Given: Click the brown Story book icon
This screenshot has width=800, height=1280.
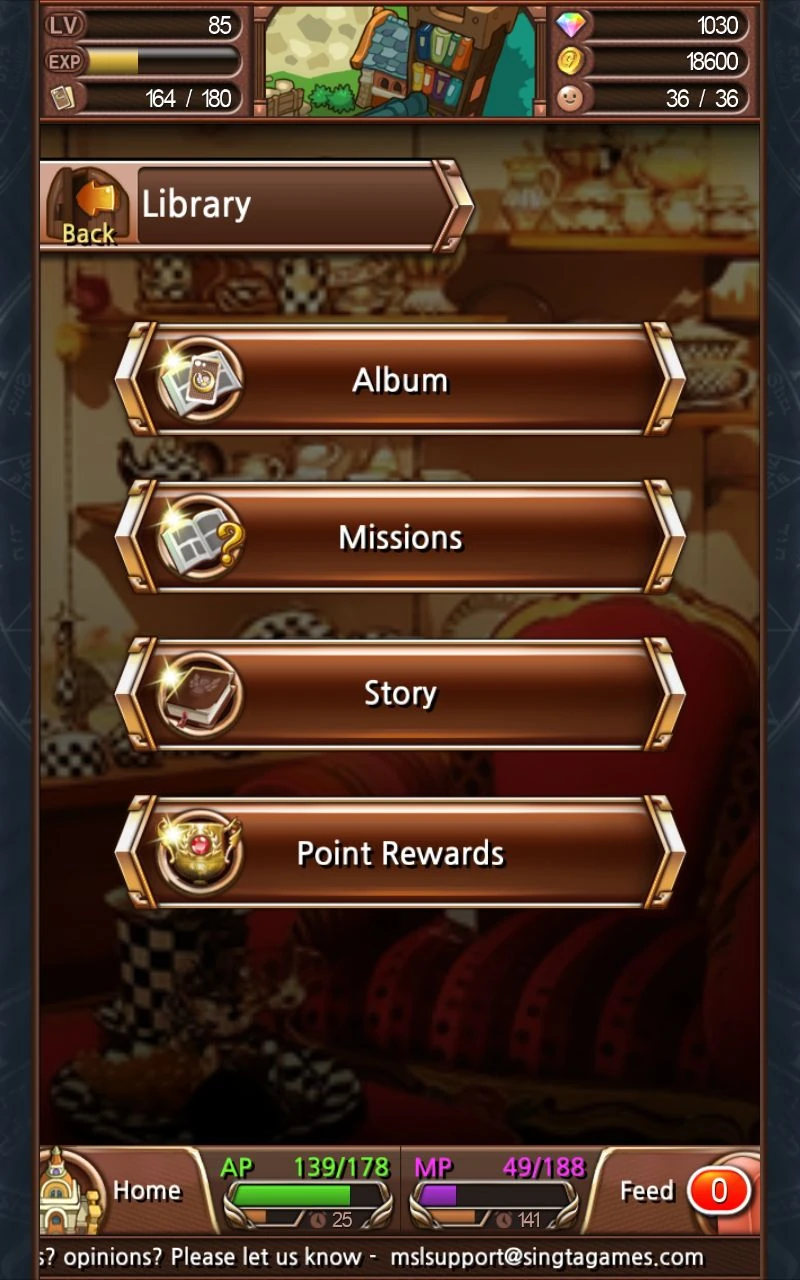Looking at the screenshot, I should pyautogui.click(x=199, y=694).
